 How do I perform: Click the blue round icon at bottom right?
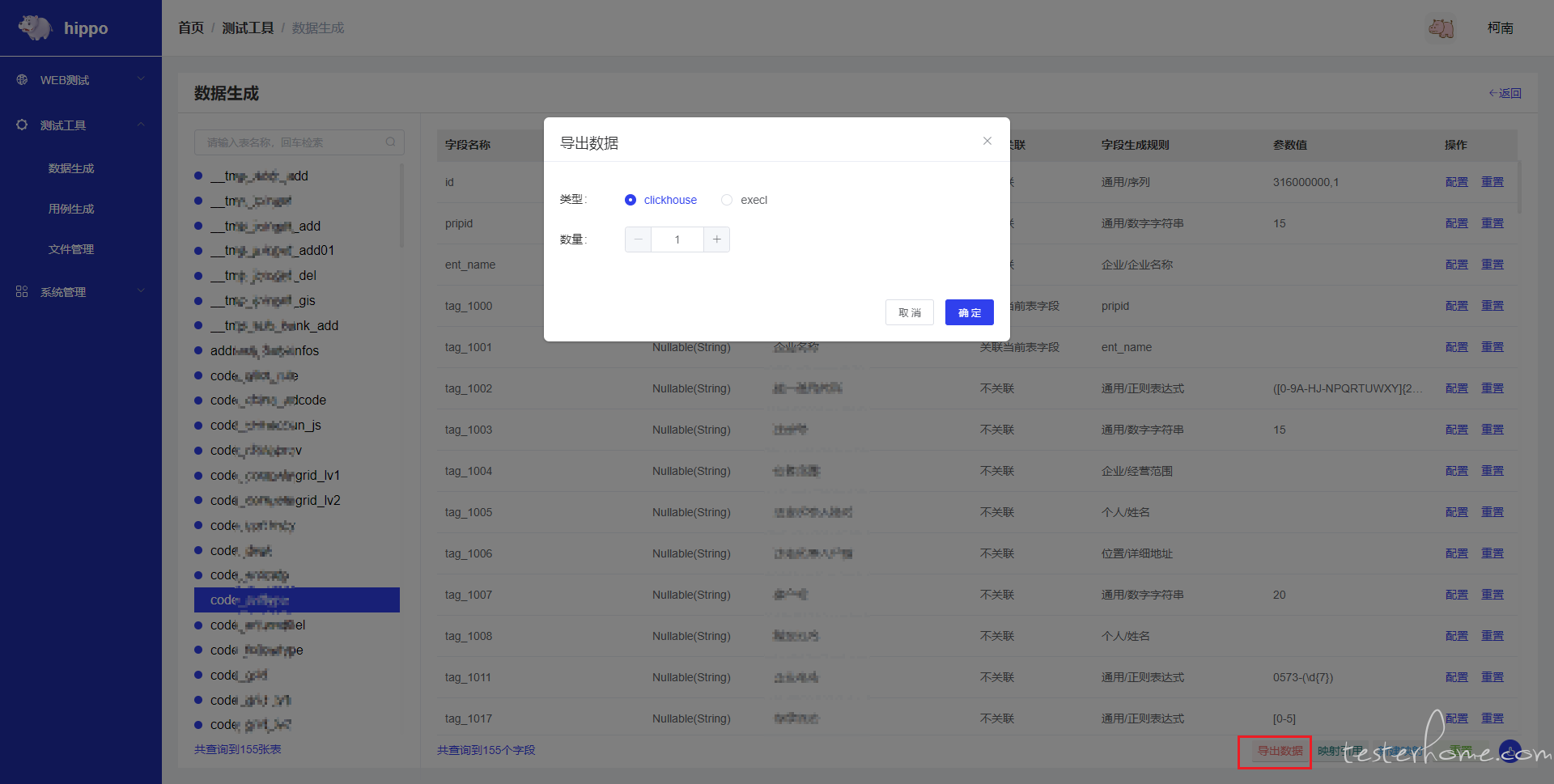[x=1509, y=751]
